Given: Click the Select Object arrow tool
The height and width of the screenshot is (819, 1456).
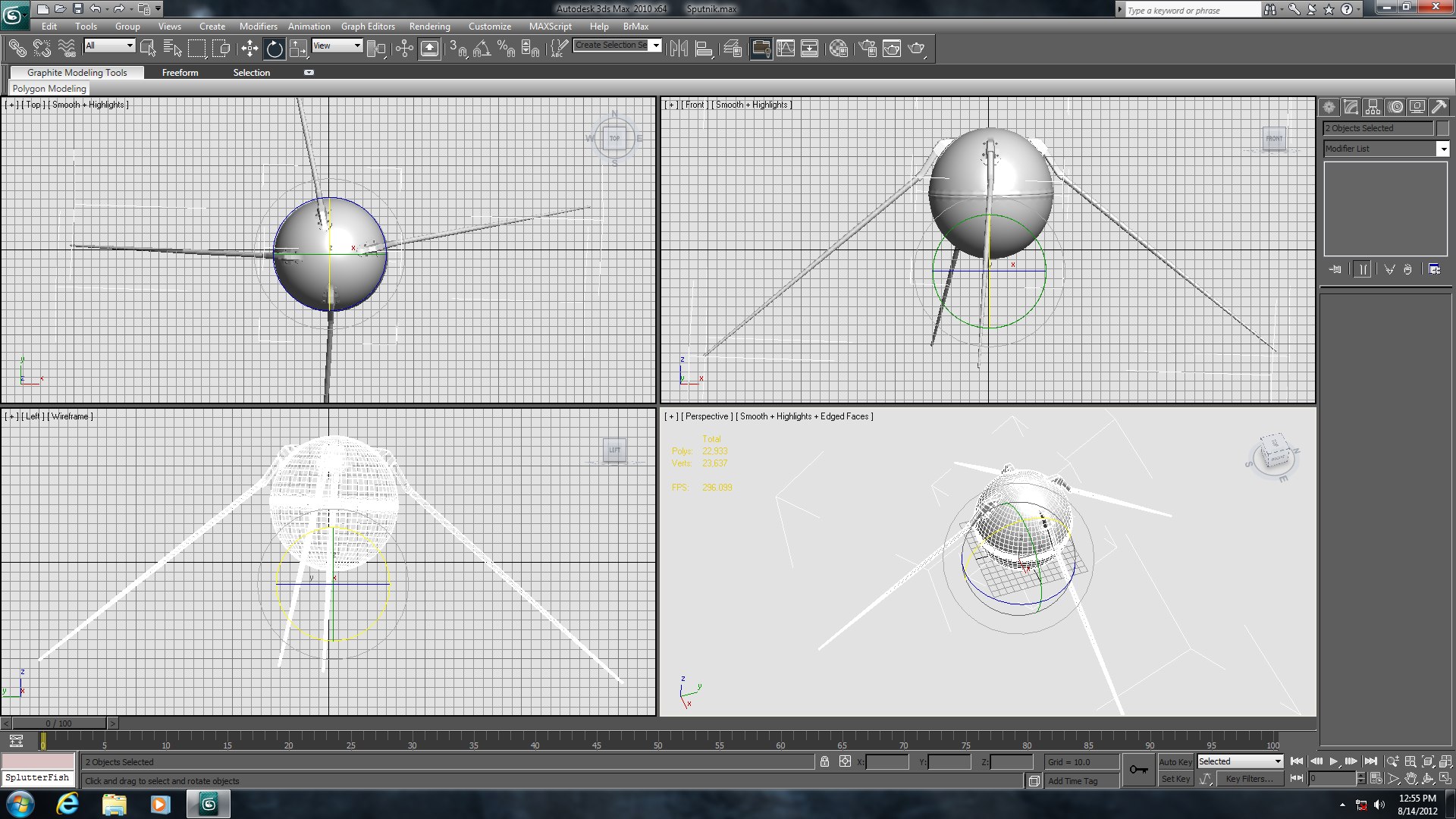Looking at the screenshot, I should click(148, 49).
